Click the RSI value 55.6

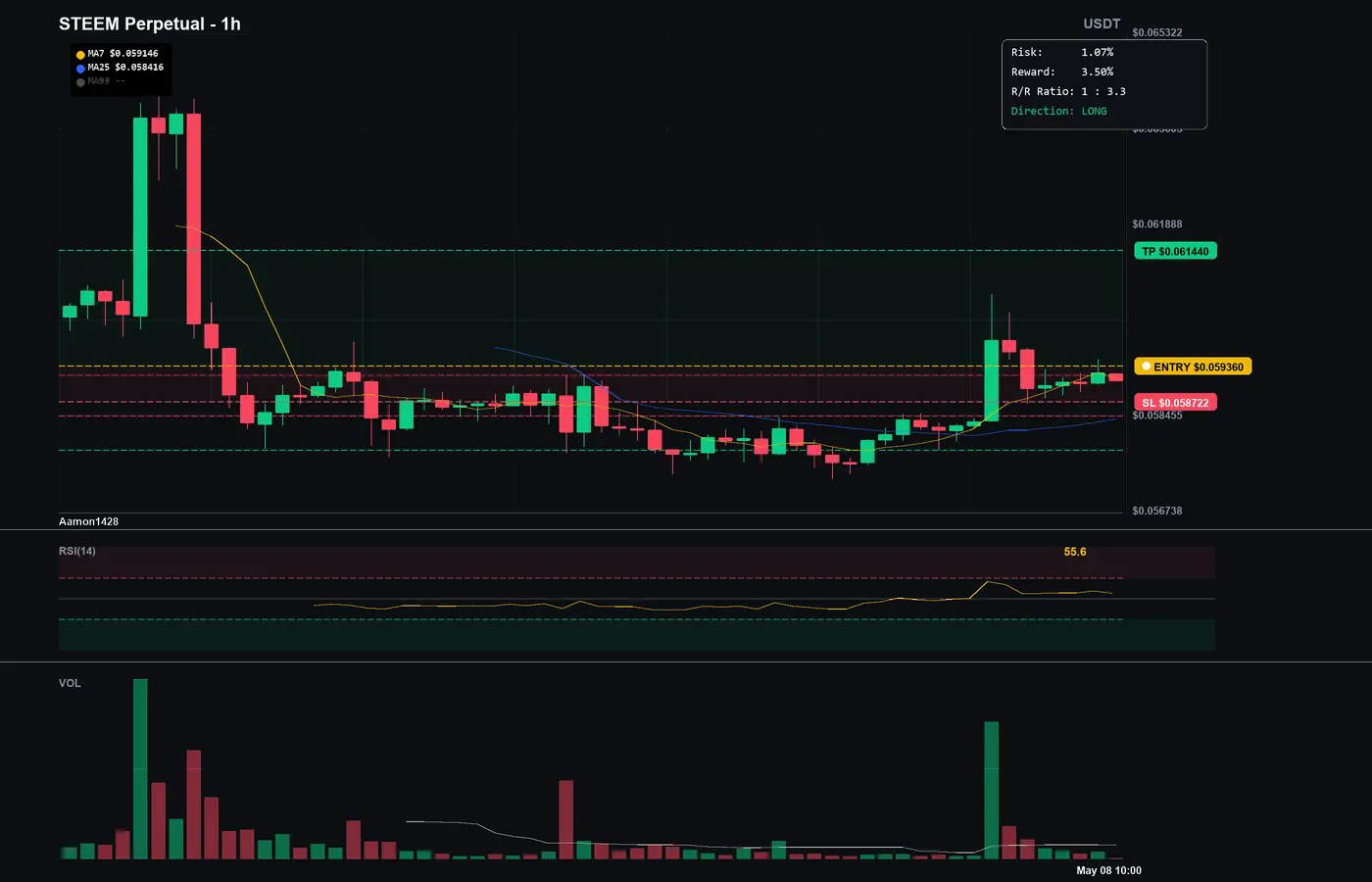point(1075,552)
